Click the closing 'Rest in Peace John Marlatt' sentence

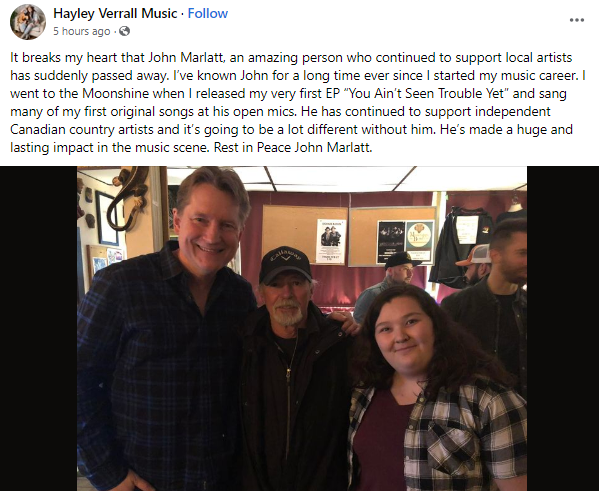tap(293, 147)
